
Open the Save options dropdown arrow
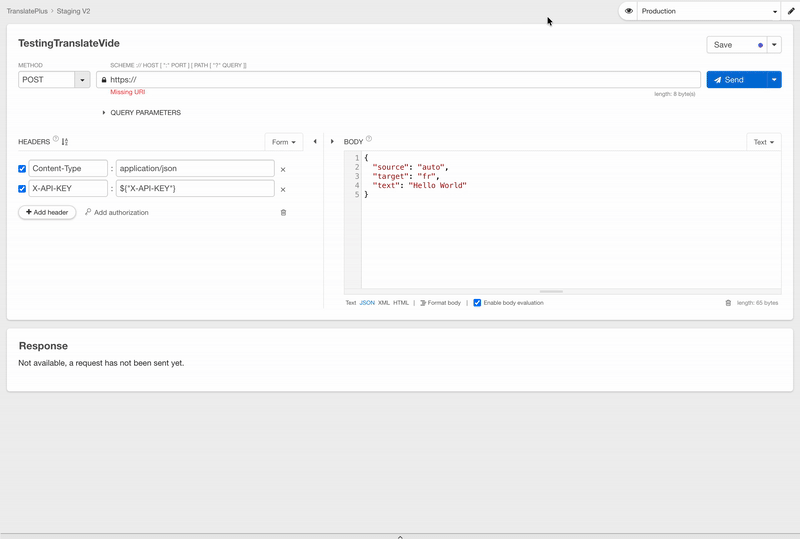(774, 45)
